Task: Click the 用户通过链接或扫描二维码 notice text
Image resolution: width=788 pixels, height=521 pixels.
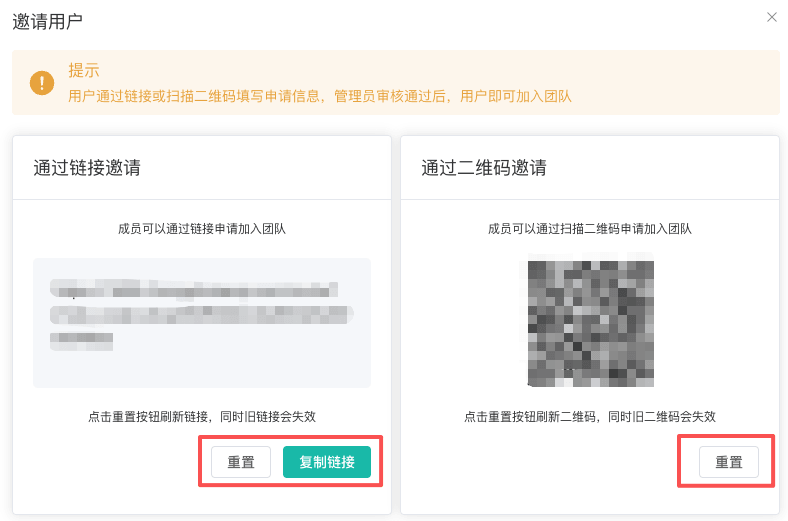Action: [x=320, y=96]
